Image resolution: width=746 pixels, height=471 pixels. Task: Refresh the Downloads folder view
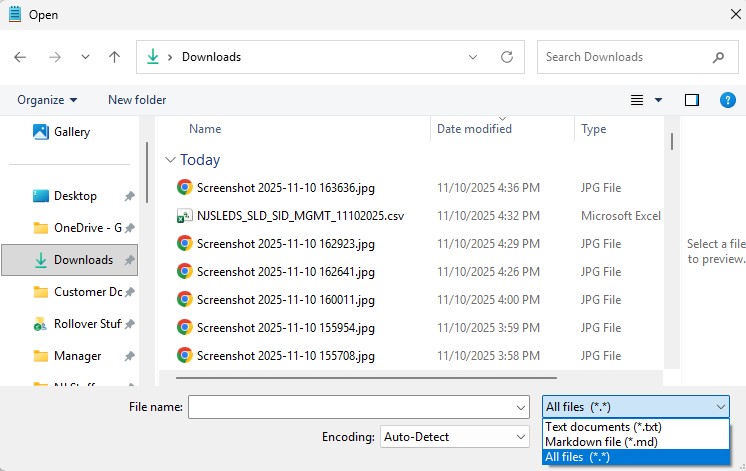(x=507, y=57)
